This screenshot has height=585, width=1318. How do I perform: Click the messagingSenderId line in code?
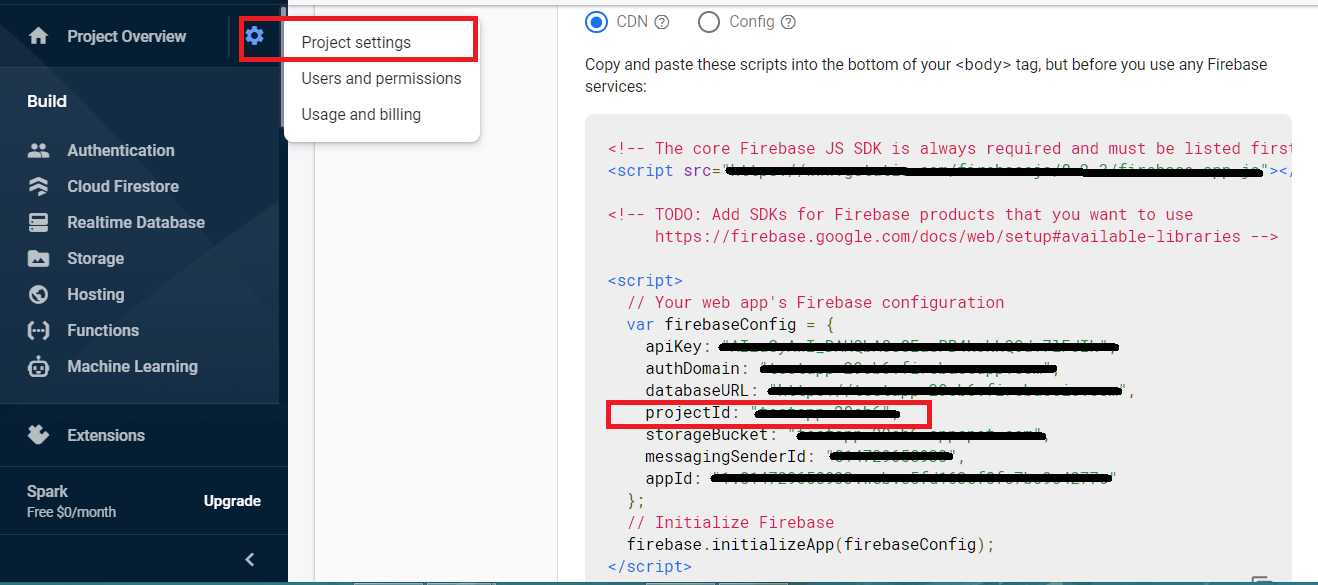click(x=807, y=457)
